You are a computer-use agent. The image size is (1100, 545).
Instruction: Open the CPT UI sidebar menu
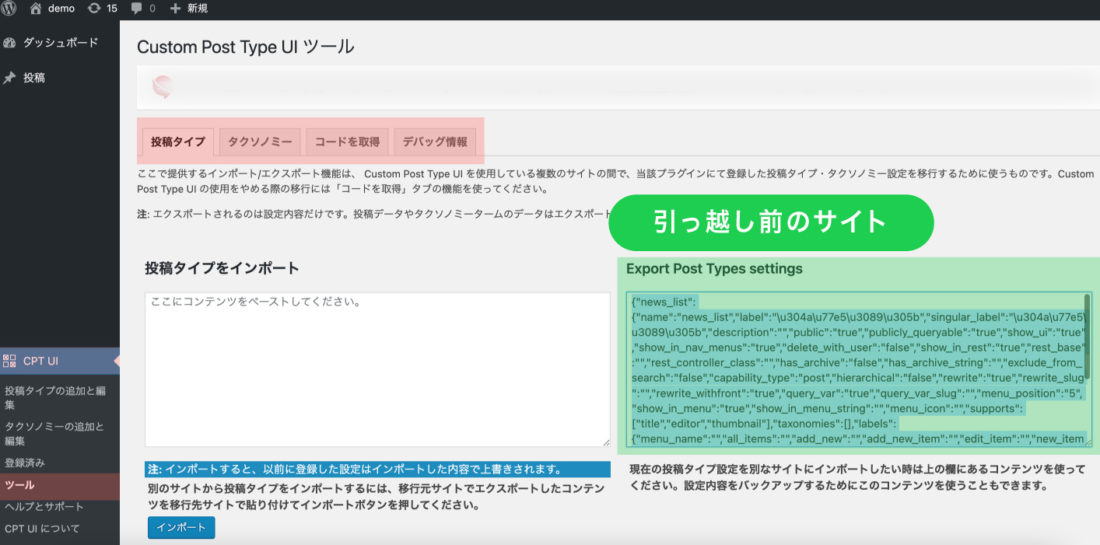[60, 361]
